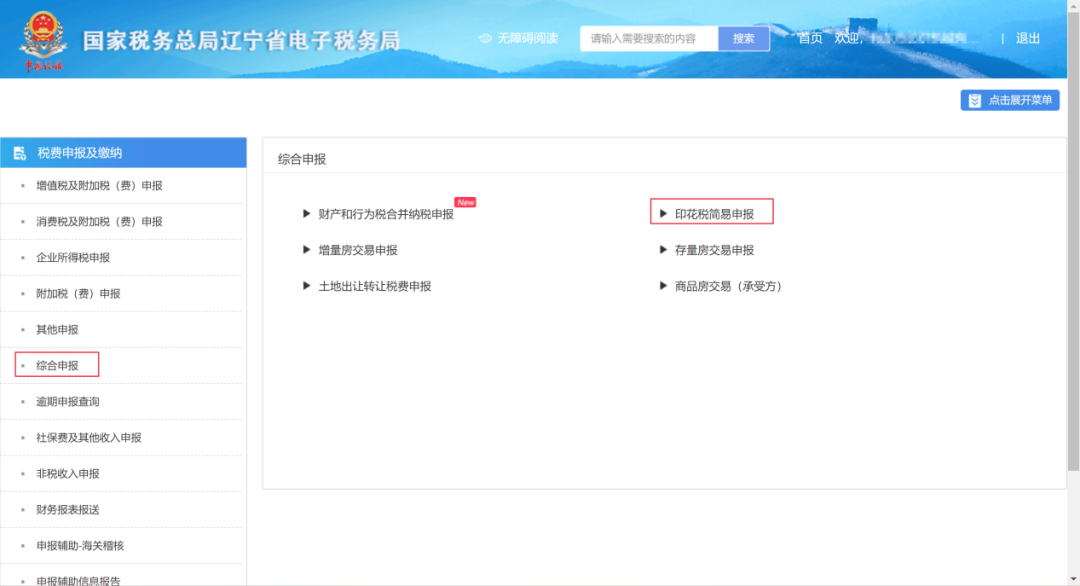Expand the arrow before 商品房交易（承受方）
This screenshot has width=1080, height=586.
[x=663, y=285]
